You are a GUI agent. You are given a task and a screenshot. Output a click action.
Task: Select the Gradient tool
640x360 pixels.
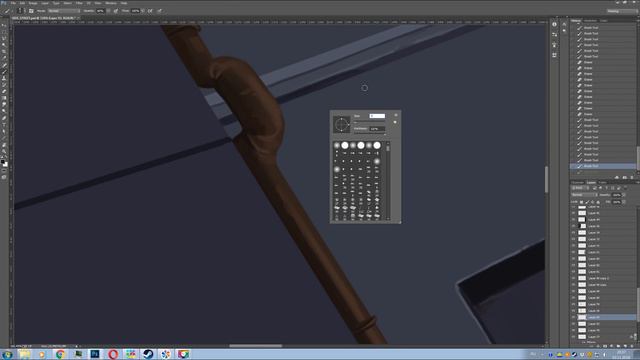[x=4, y=97]
